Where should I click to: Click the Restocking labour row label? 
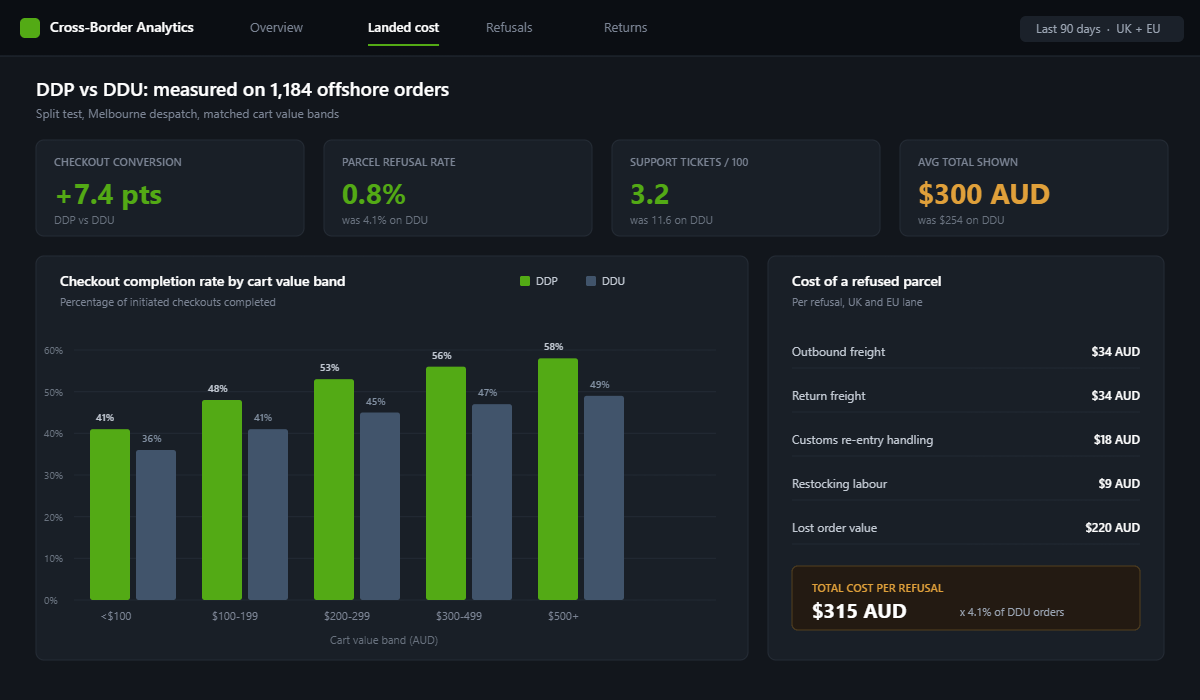[839, 484]
